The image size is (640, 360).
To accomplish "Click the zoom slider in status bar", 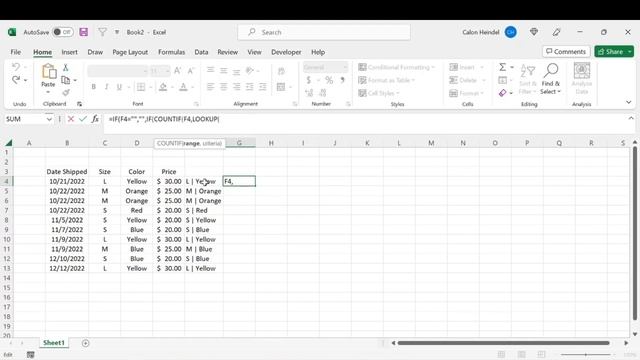I will [x=586, y=355].
